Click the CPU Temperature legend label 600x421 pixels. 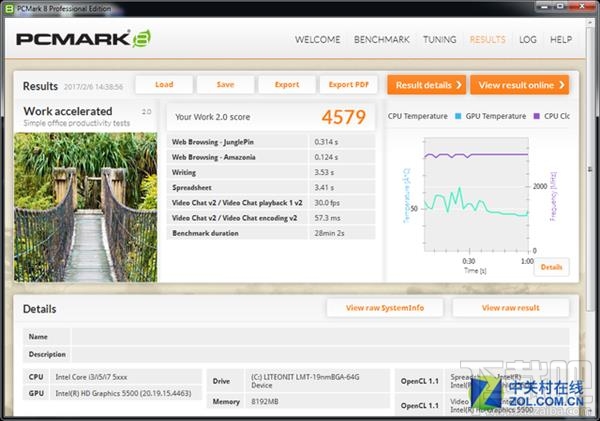[417, 116]
